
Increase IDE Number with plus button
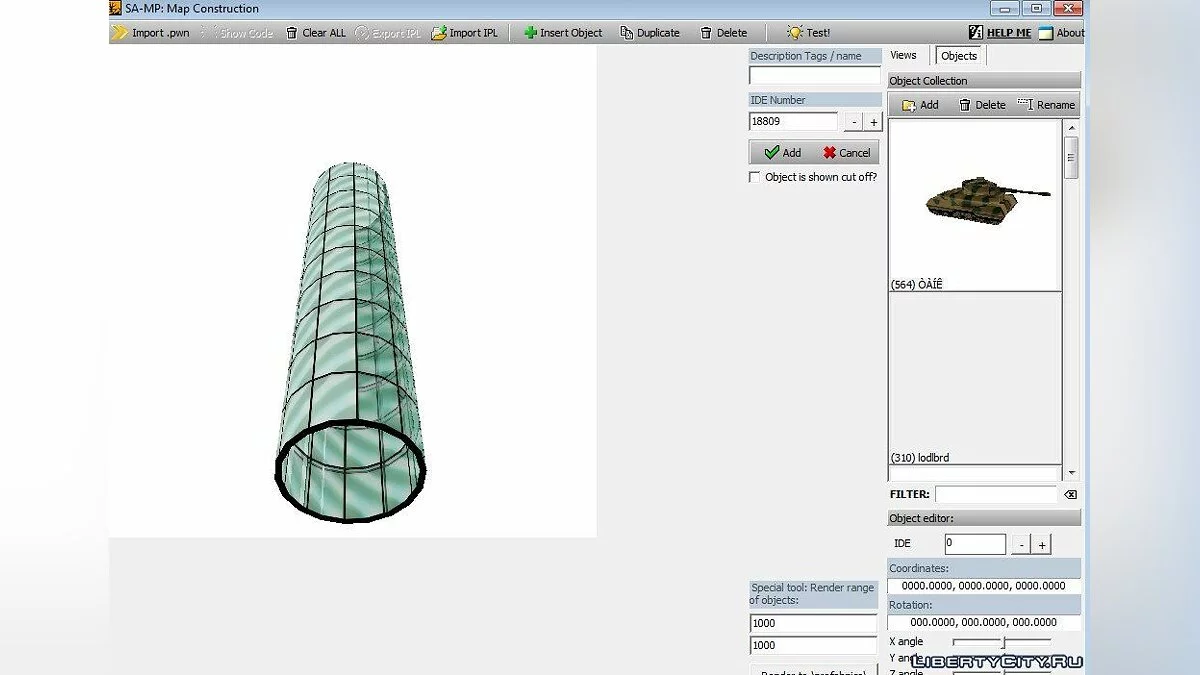(873, 122)
